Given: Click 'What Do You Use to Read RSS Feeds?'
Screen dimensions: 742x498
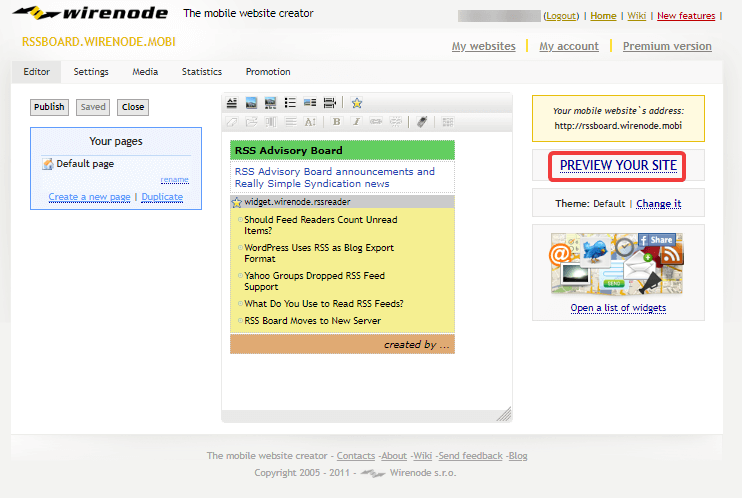Looking at the screenshot, I should pyautogui.click(x=324, y=304).
